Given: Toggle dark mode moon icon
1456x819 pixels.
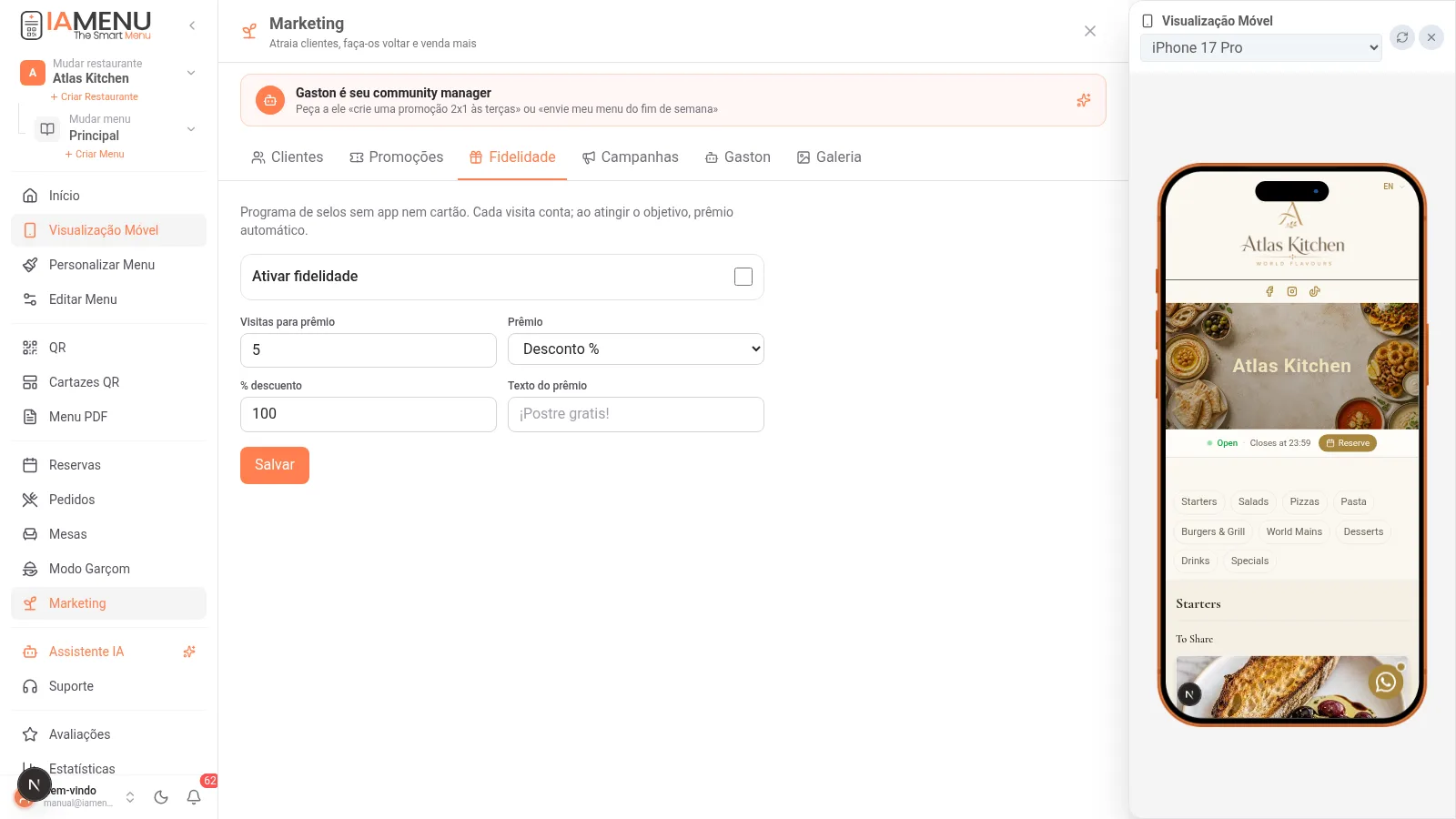Looking at the screenshot, I should pyautogui.click(x=161, y=797).
